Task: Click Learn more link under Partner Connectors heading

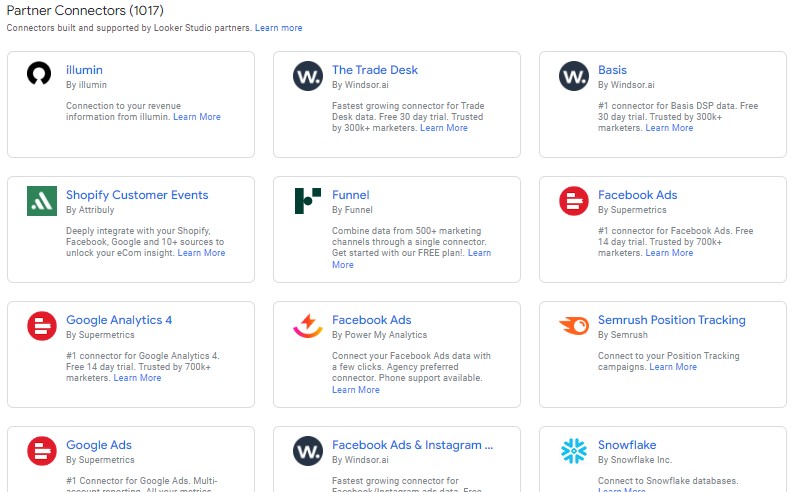Action: (279, 28)
